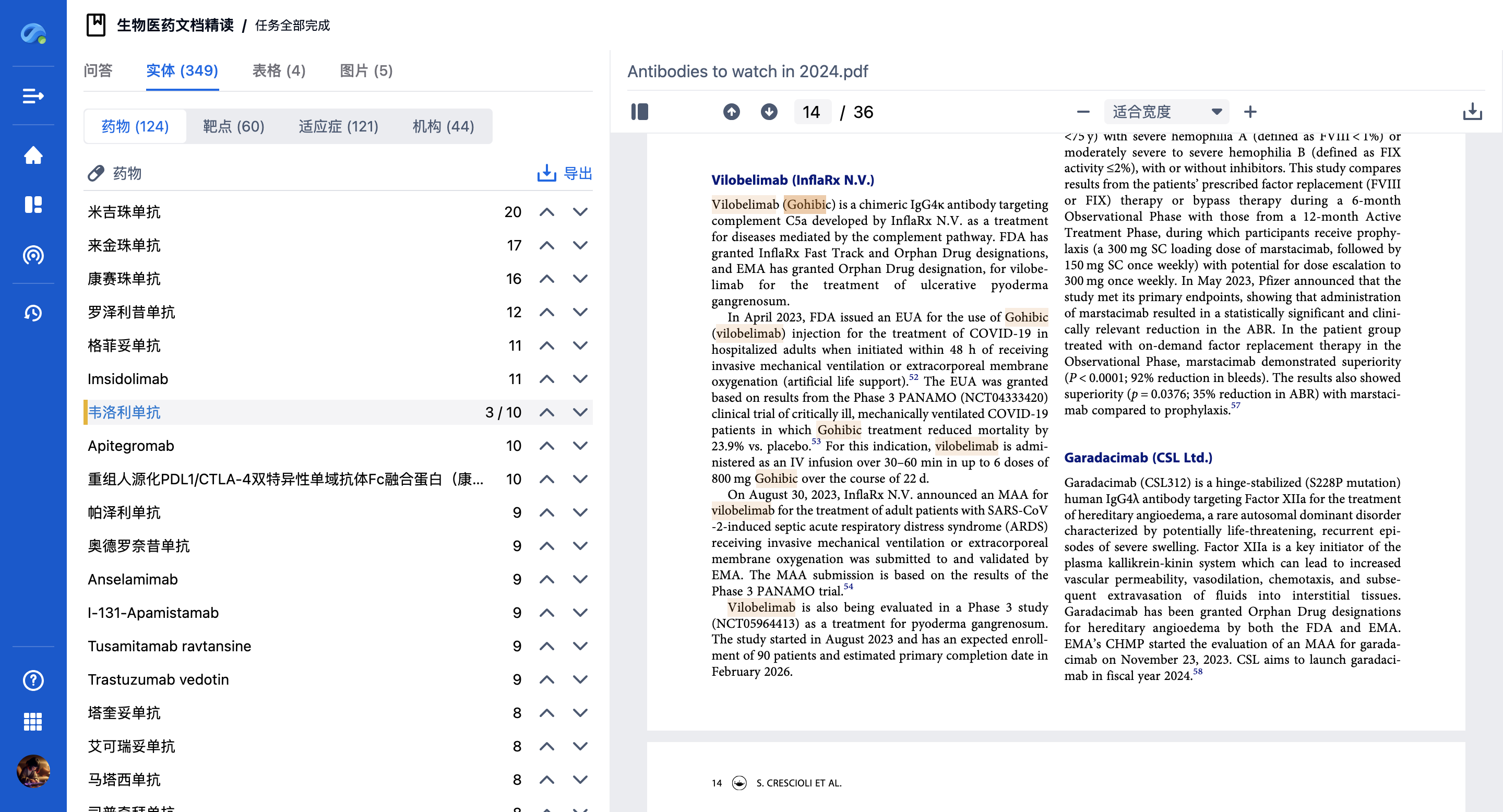Zoom in the PDF view
Viewport: 1503px width, 812px height.
pos(1250,112)
